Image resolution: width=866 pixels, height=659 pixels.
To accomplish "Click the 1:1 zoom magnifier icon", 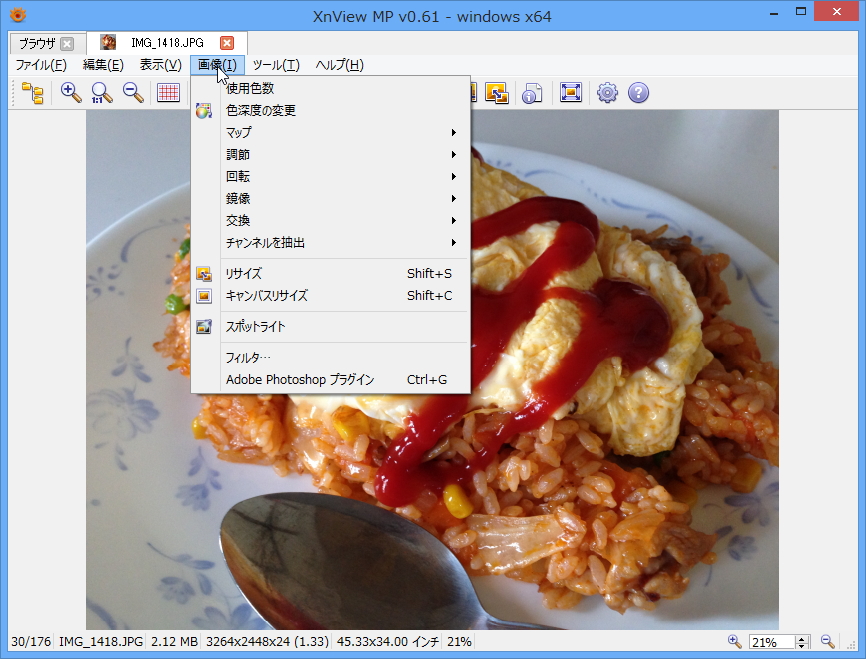I will point(101,92).
